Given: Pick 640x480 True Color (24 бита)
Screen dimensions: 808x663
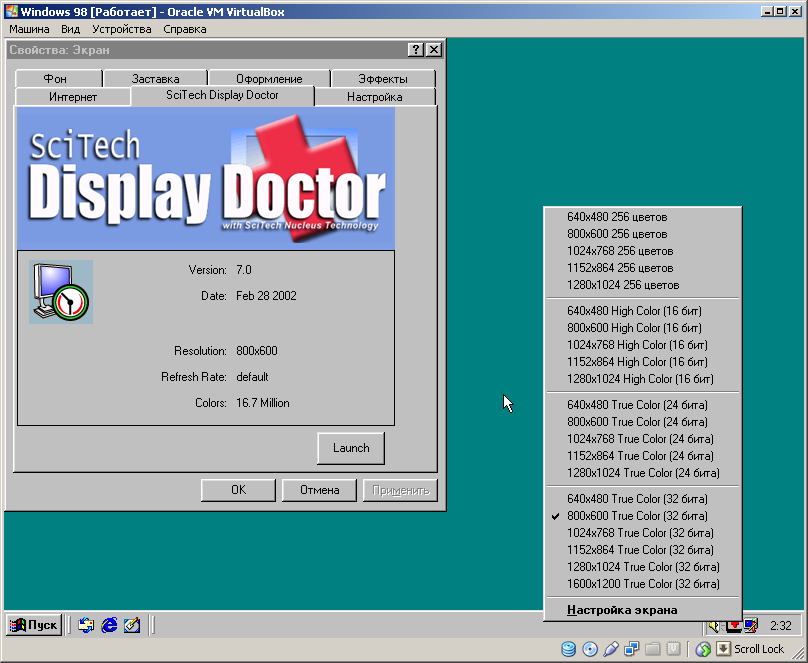Looking at the screenshot, I should (643, 404).
